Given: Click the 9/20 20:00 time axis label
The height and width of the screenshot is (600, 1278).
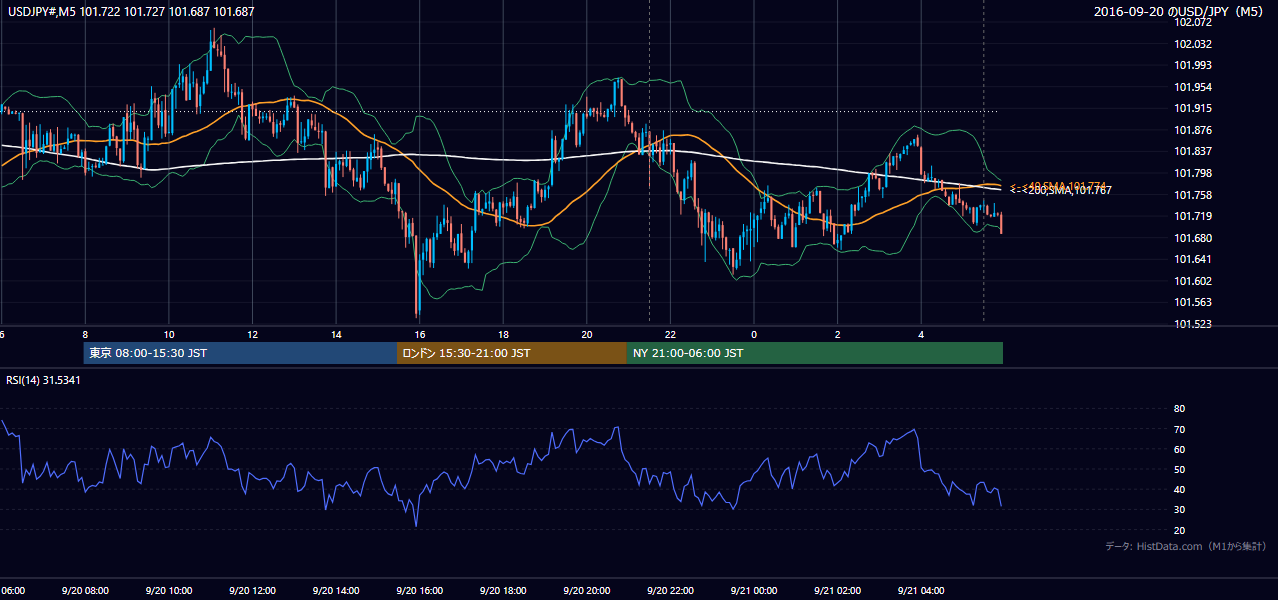Looking at the screenshot, I should tap(586, 591).
